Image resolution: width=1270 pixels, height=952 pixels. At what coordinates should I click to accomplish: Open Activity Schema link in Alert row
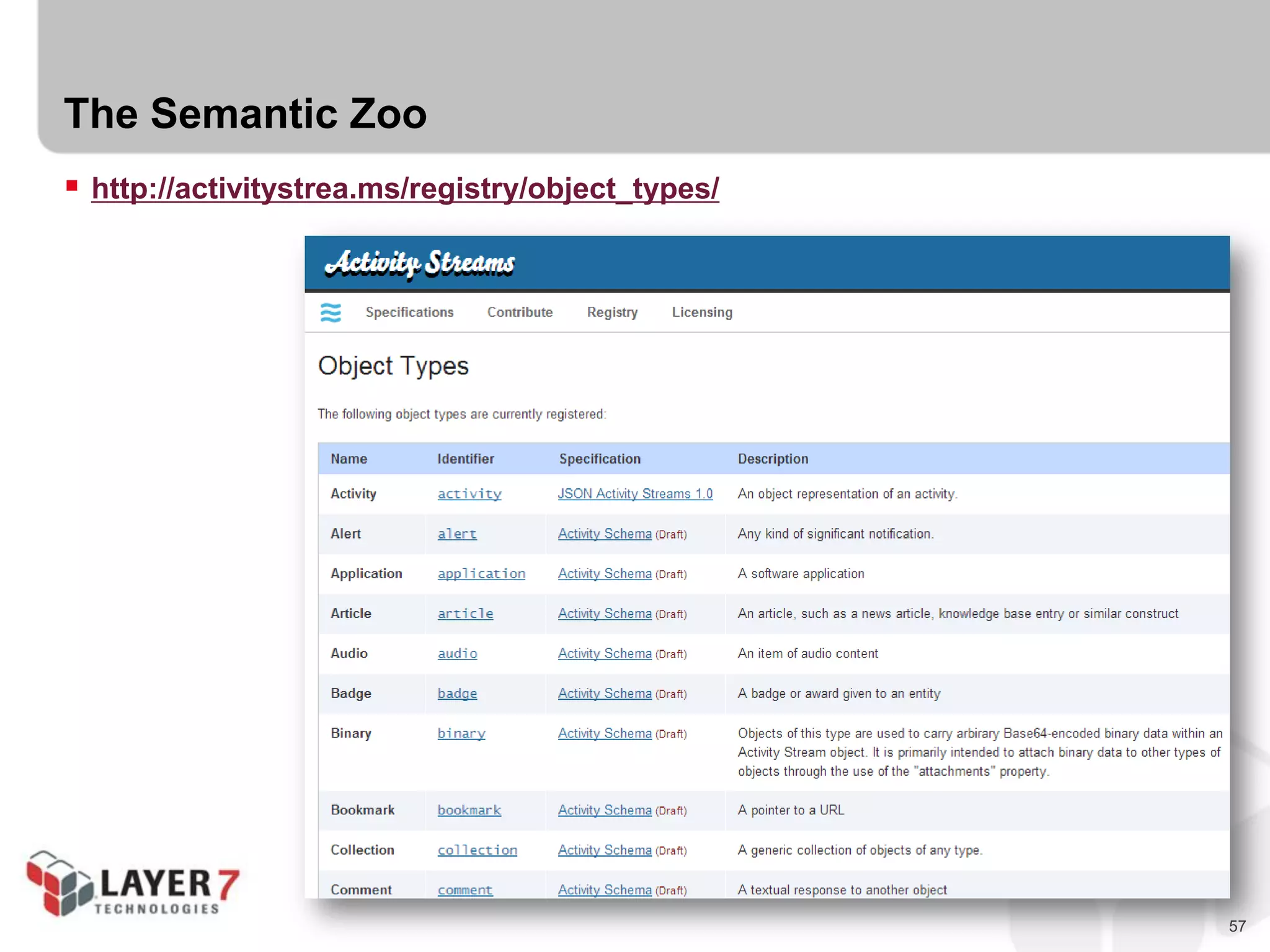(605, 534)
